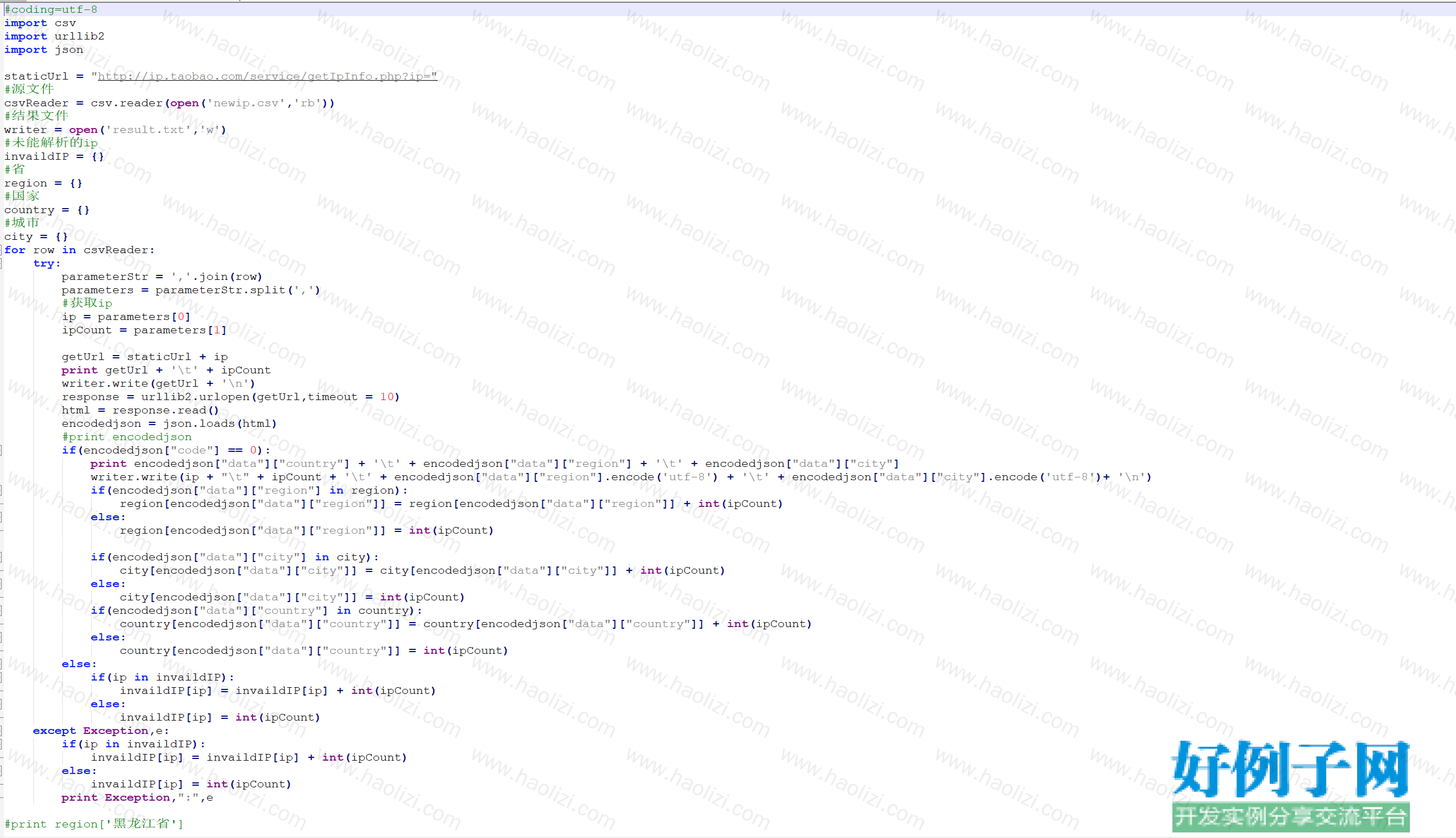Viewport: 1456px width, 838px height.
Task: Select the 'import csv' line
Action: [40, 23]
